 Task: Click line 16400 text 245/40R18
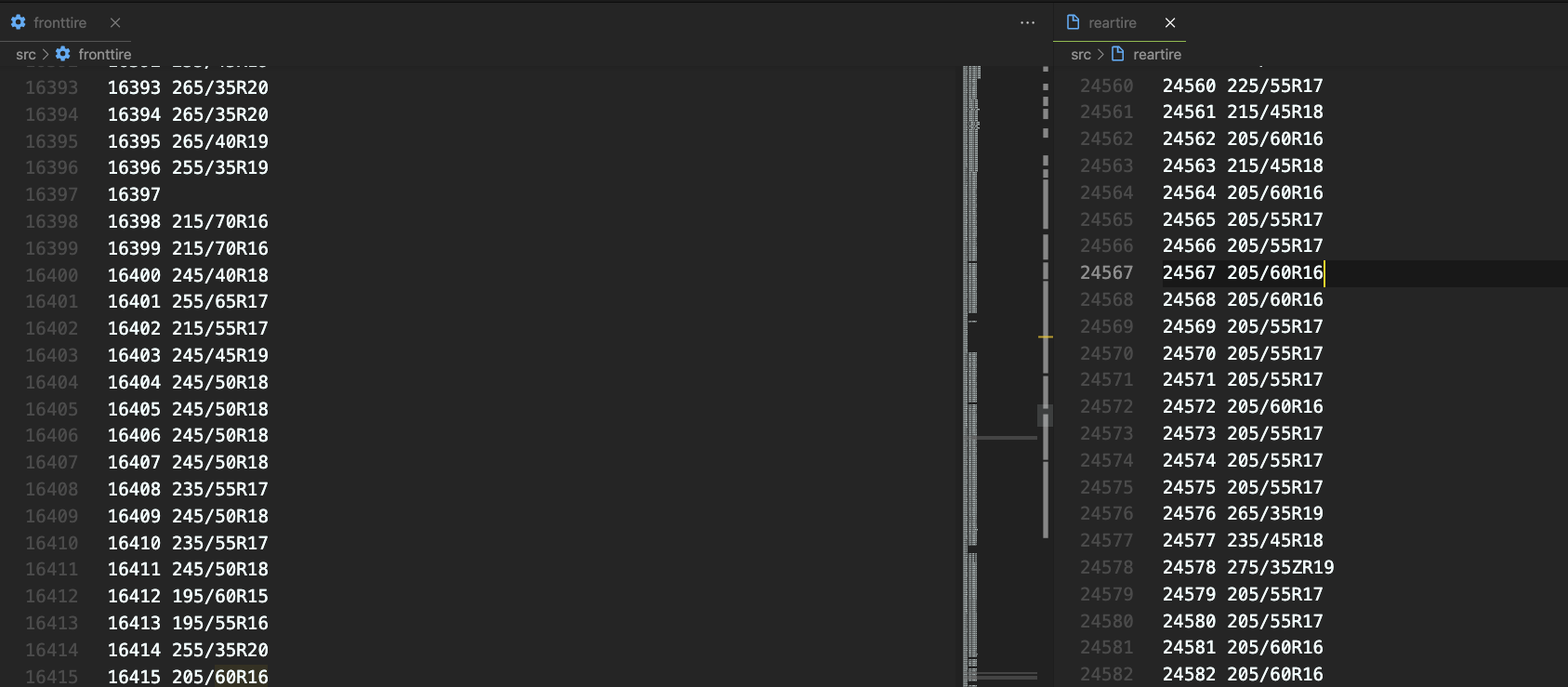click(220, 275)
